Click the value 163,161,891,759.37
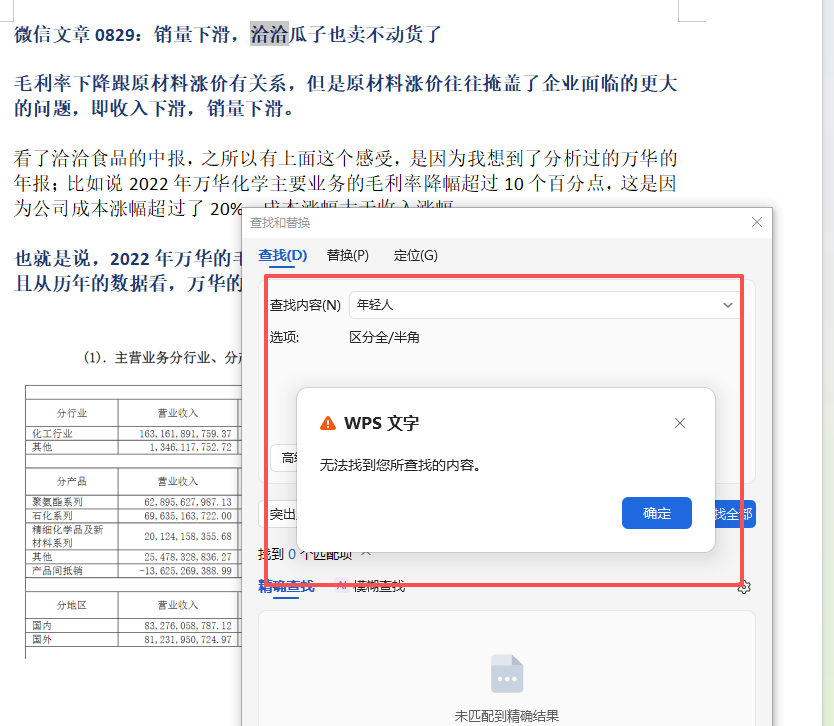 (x=186, y=434)
